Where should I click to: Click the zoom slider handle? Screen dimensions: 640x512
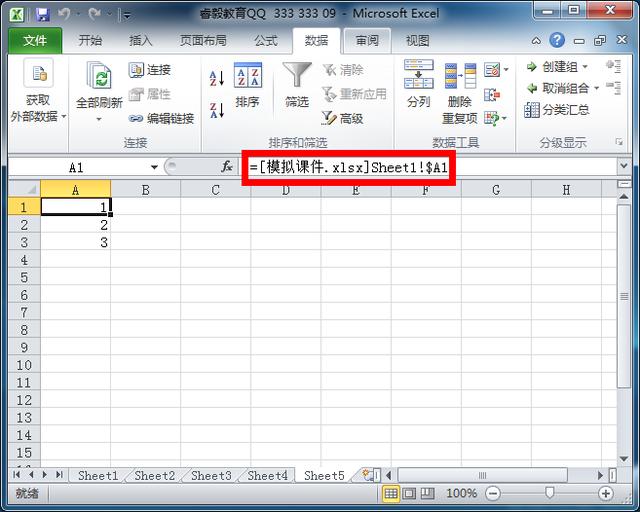pyautogui.click(x=549, y=493)
